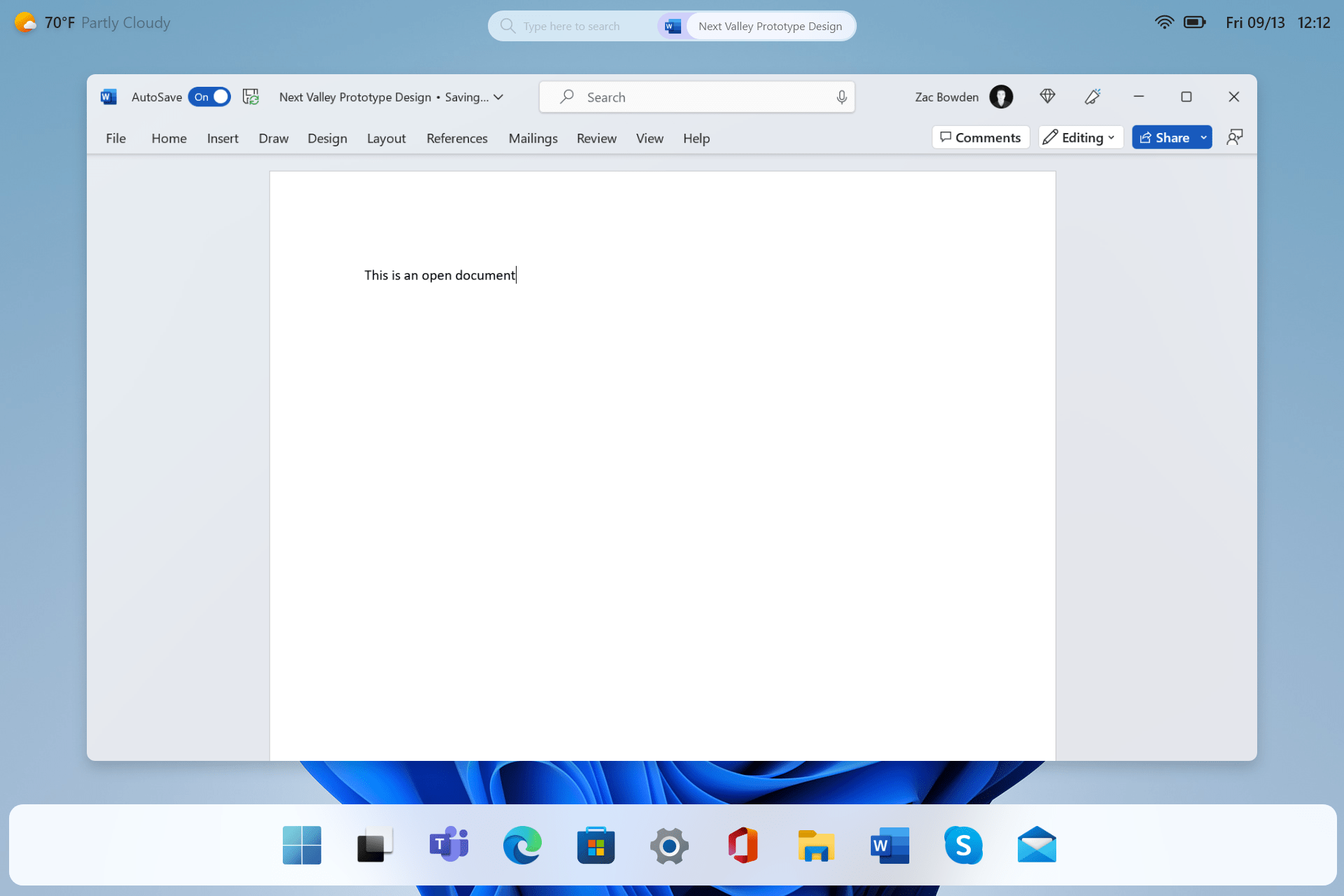Viewport: 1344px width, 896px height.
Task: Click the Draw tab in ribbon
Action: pyautogui.click(x=273, y=138)
